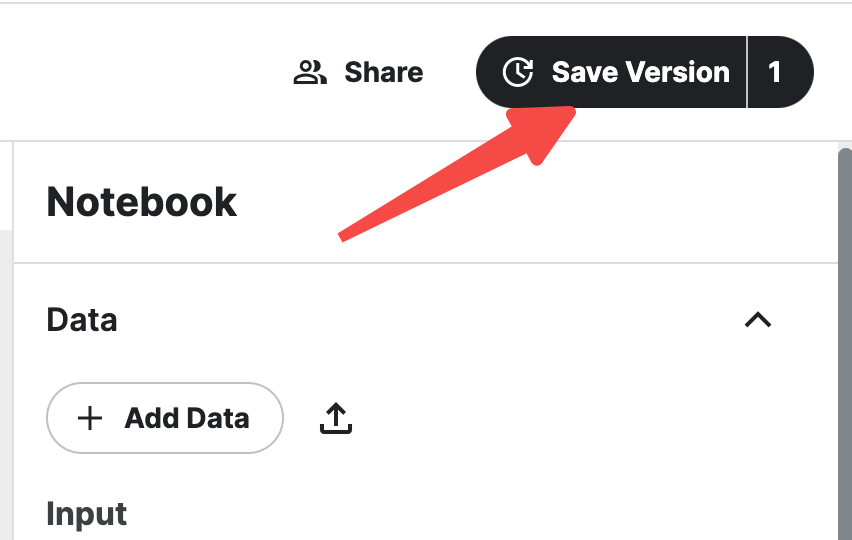Click the Add Data label
Screen dimensions: 852x540
[186, 418]
